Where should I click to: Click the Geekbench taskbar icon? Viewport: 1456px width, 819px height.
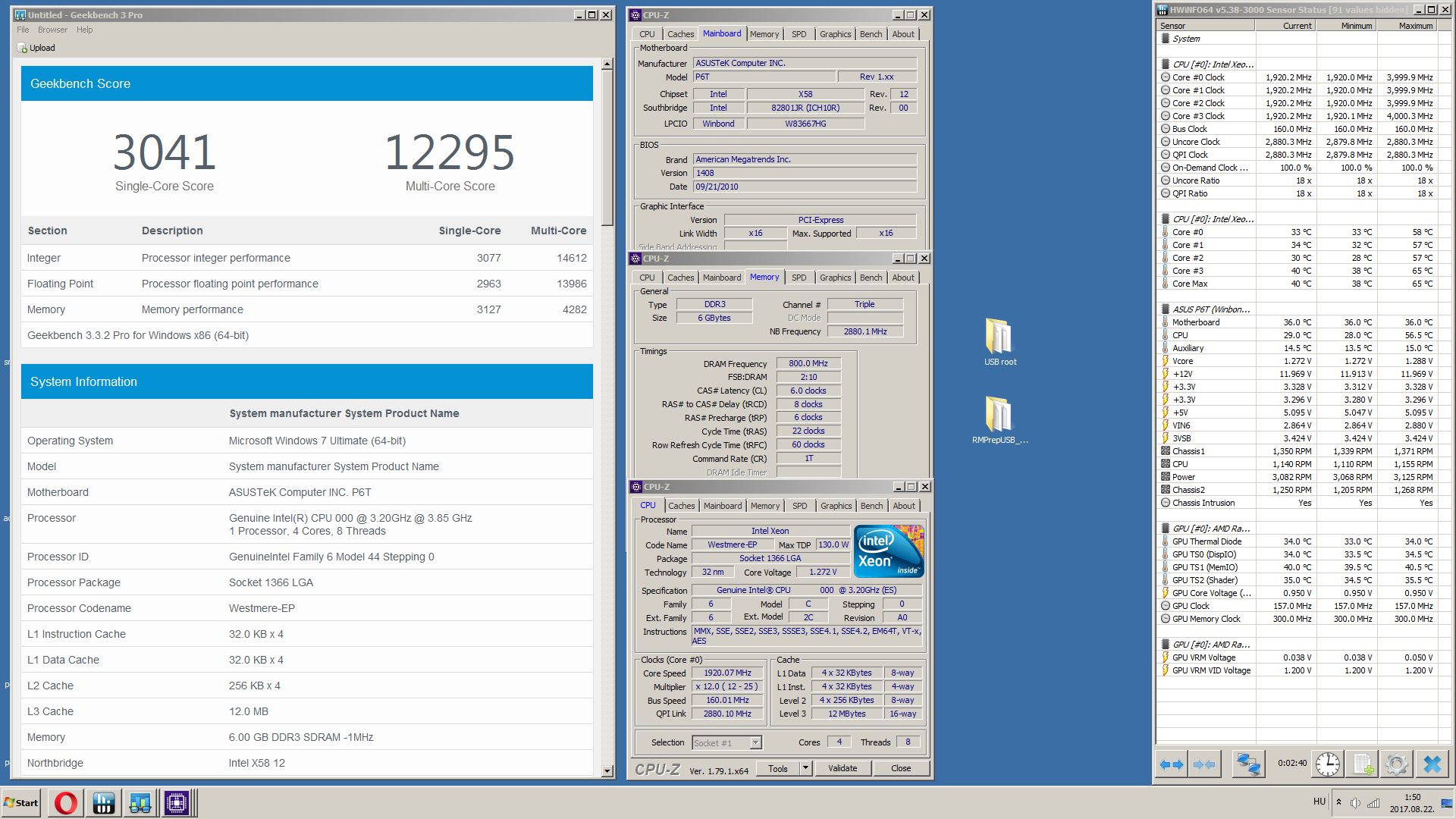click(x=140, y=803)
